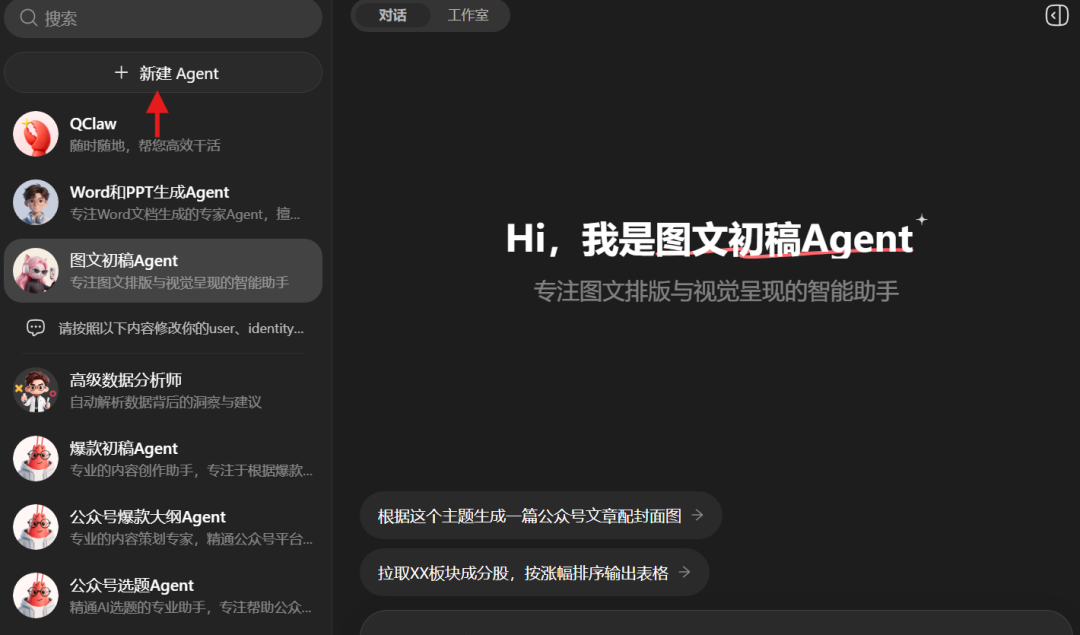Screen dimensions: 1080x635
Task: Click the search magnifier icon
Action: [28, 18]
